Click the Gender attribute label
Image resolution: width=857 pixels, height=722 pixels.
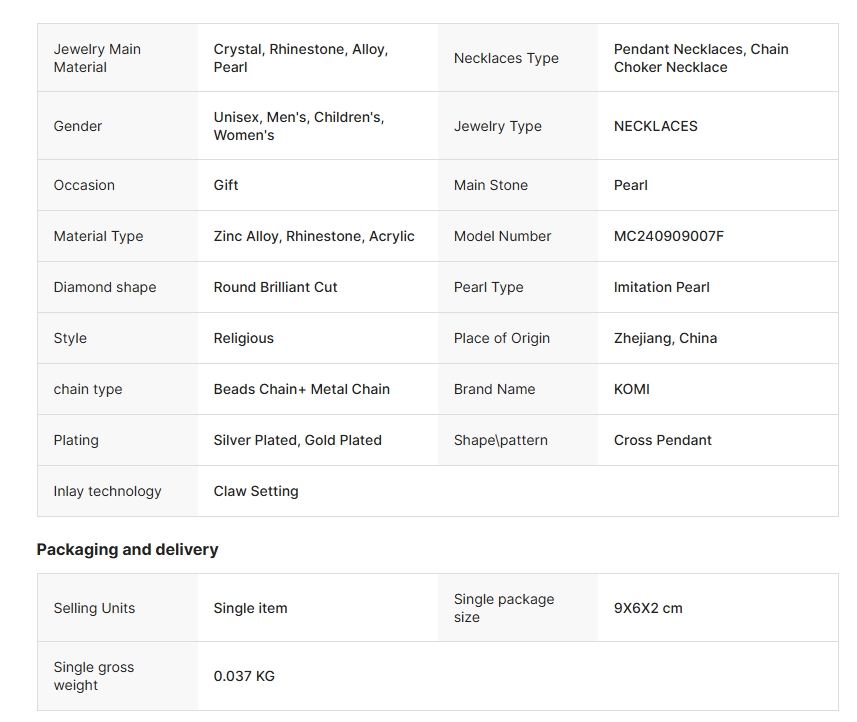pyautogui.click(x=78, y=126)
